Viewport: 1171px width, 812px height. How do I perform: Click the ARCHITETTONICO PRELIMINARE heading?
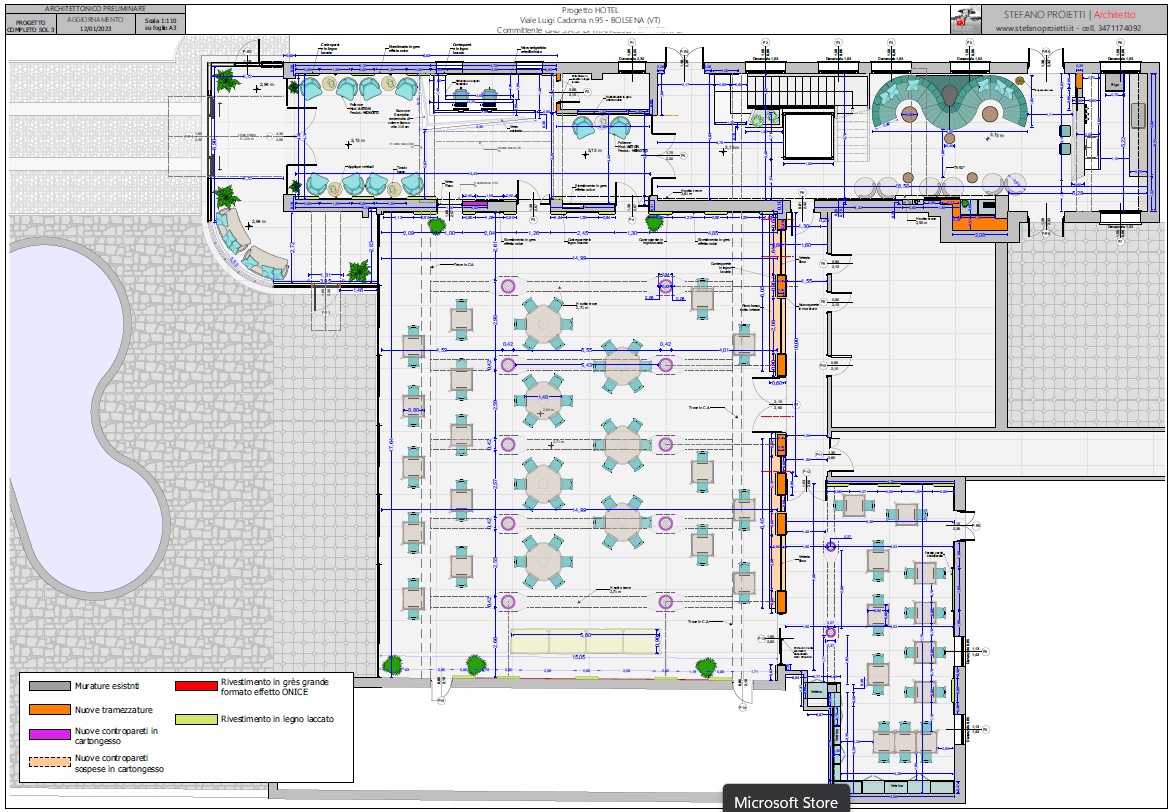point(96,9)
